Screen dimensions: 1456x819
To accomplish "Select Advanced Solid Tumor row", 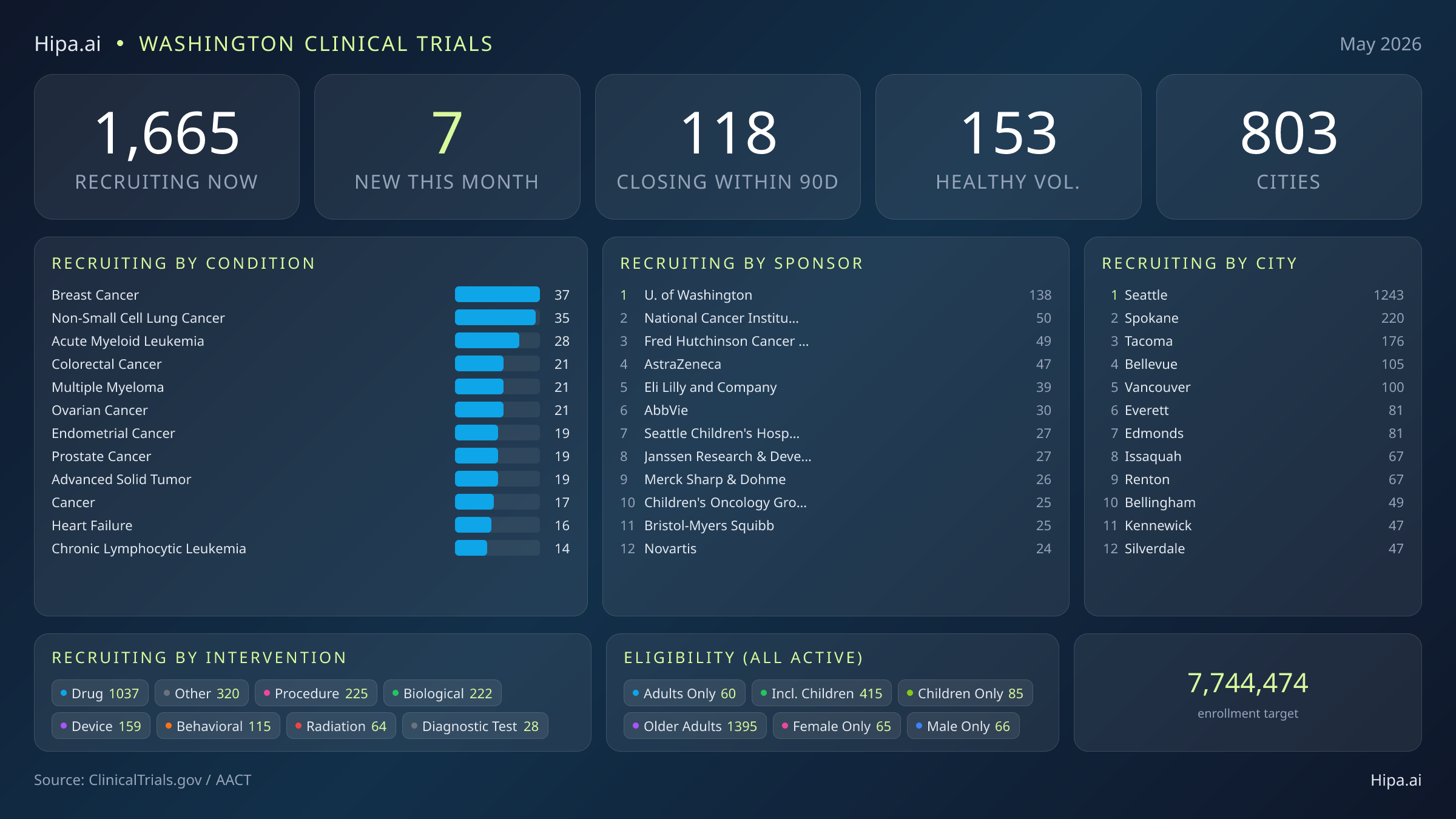I will 311,479.
